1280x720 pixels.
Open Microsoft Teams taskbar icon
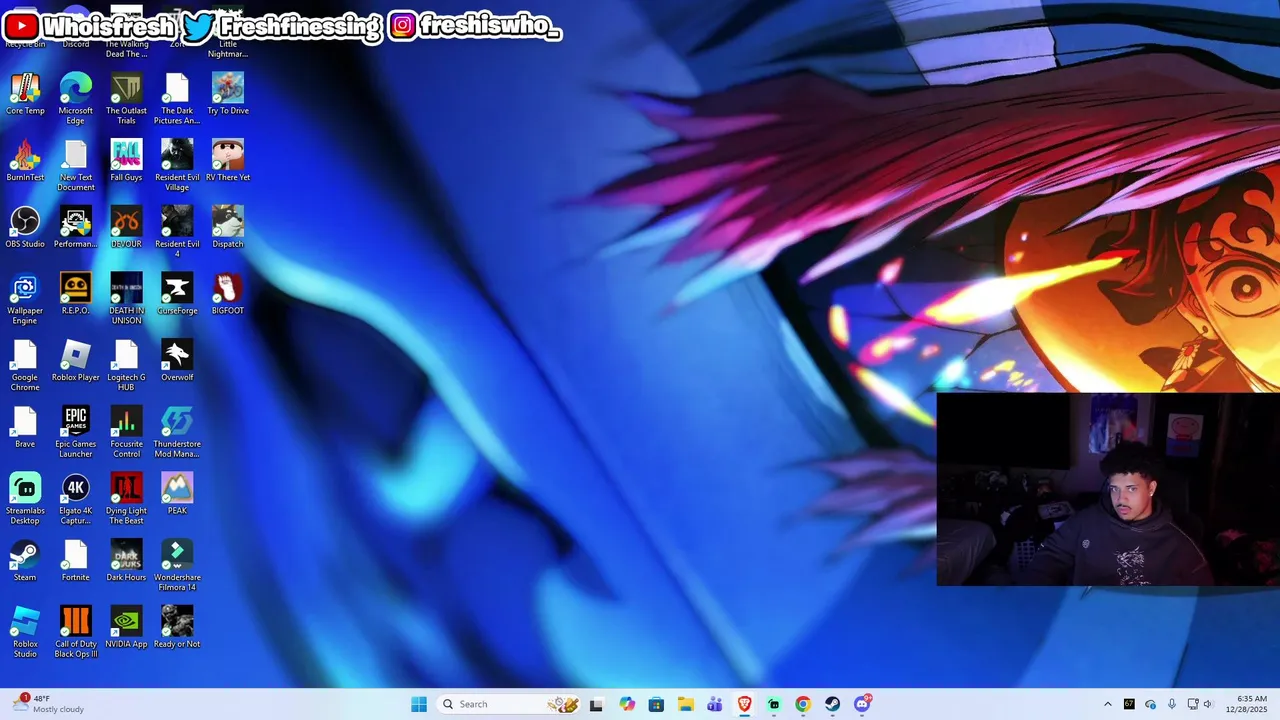click(x=715, y=704)
